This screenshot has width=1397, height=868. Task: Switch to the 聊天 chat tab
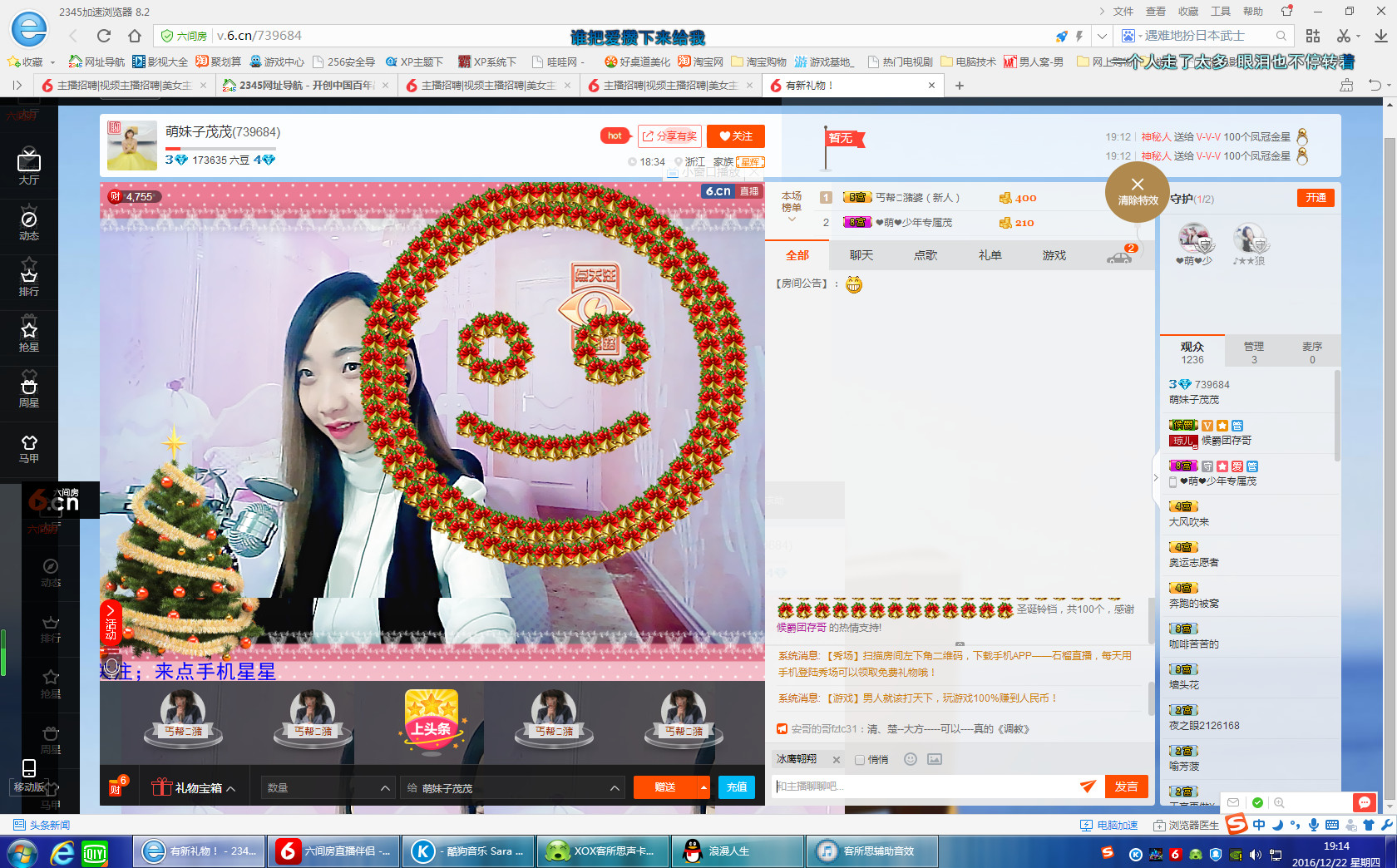point(861,255)
